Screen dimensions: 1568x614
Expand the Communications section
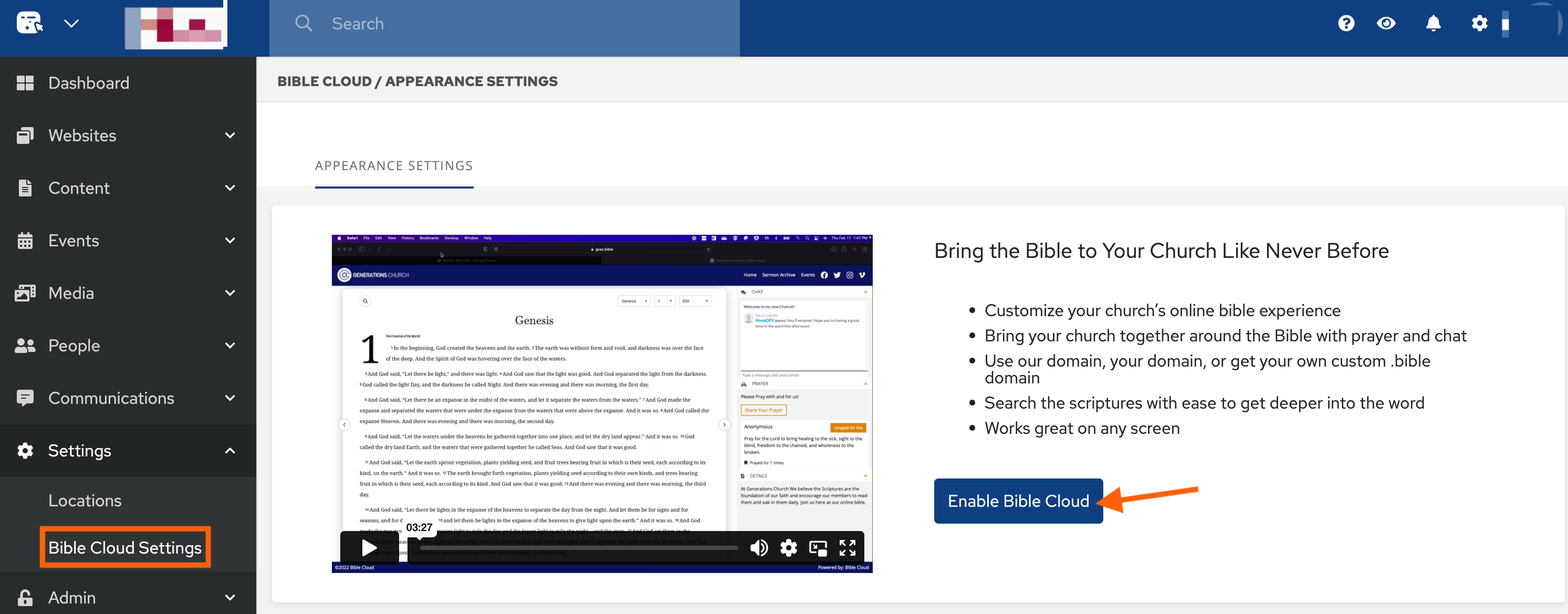[229, 398]
